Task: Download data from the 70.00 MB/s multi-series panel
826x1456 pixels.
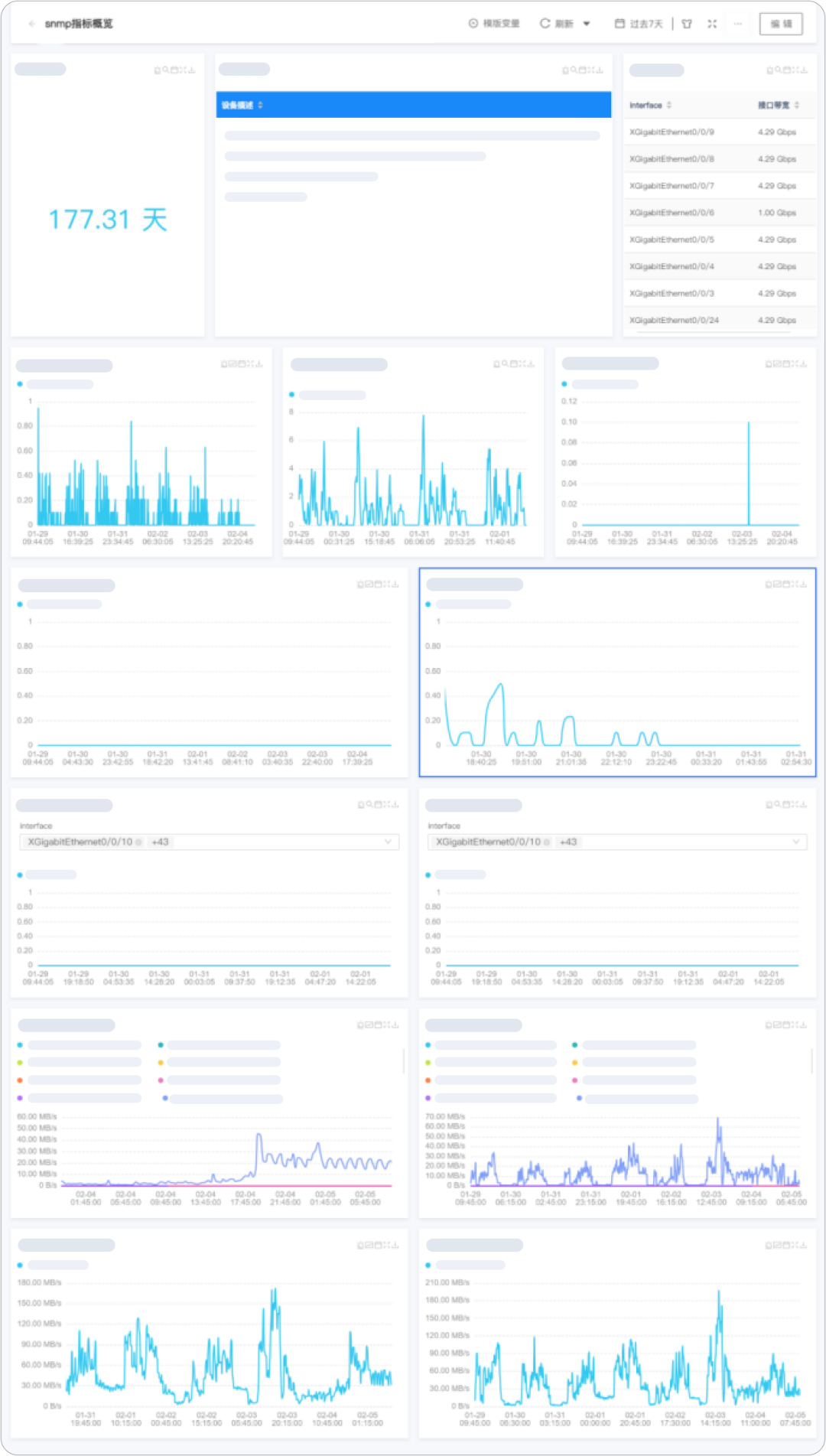Action: coord(804,1024)
